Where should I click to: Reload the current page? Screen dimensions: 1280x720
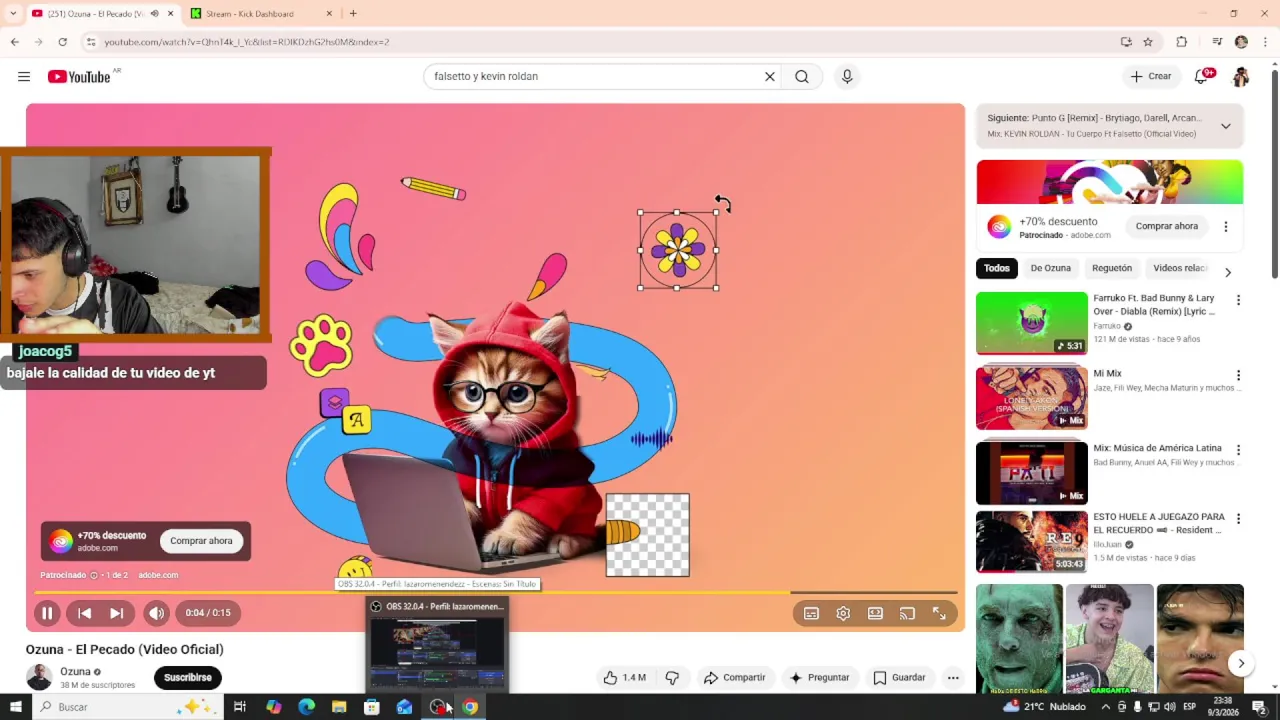click(62, 42)
